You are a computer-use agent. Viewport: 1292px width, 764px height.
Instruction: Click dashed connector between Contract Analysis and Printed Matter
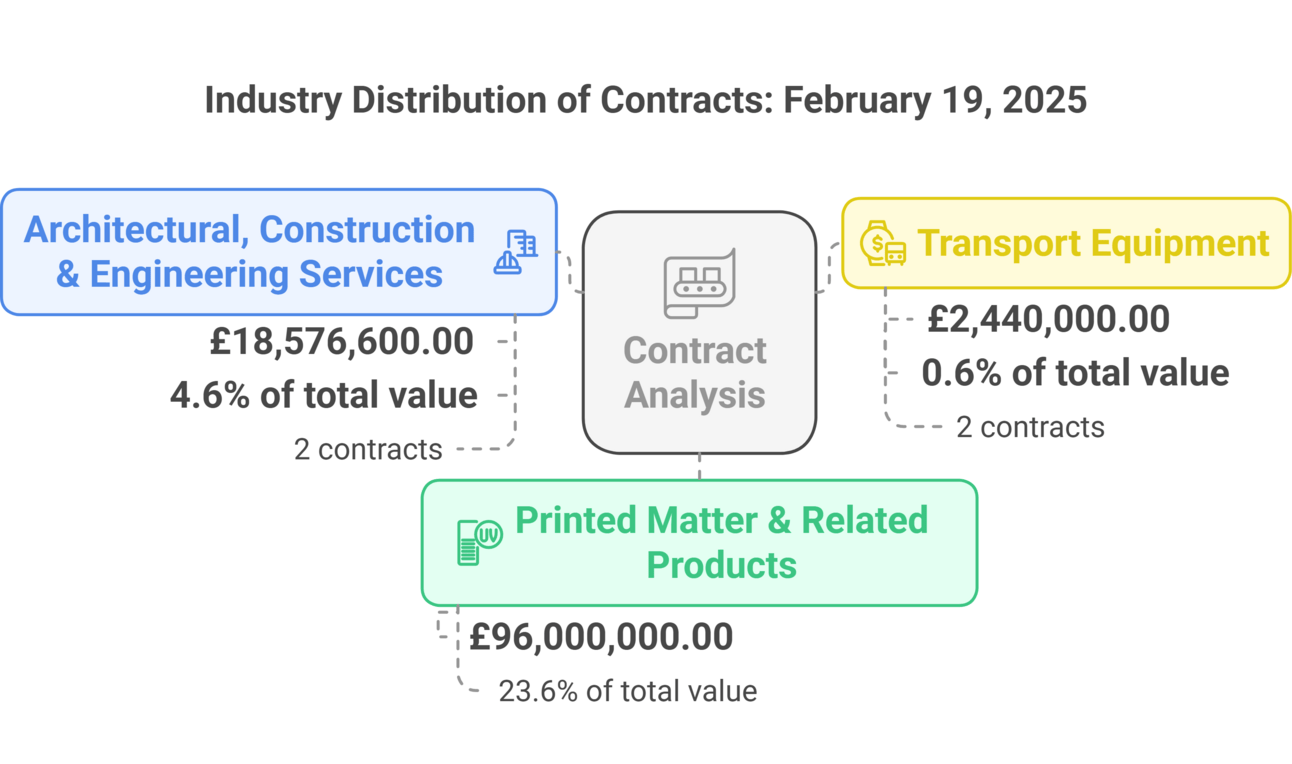699,467
